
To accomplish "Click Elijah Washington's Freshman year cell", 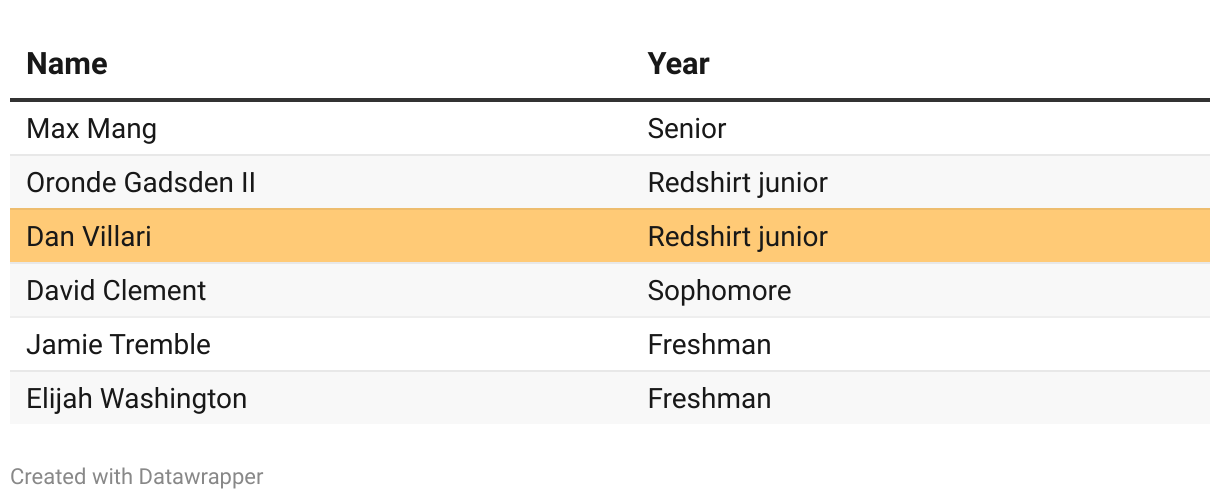I will point(709,399).
